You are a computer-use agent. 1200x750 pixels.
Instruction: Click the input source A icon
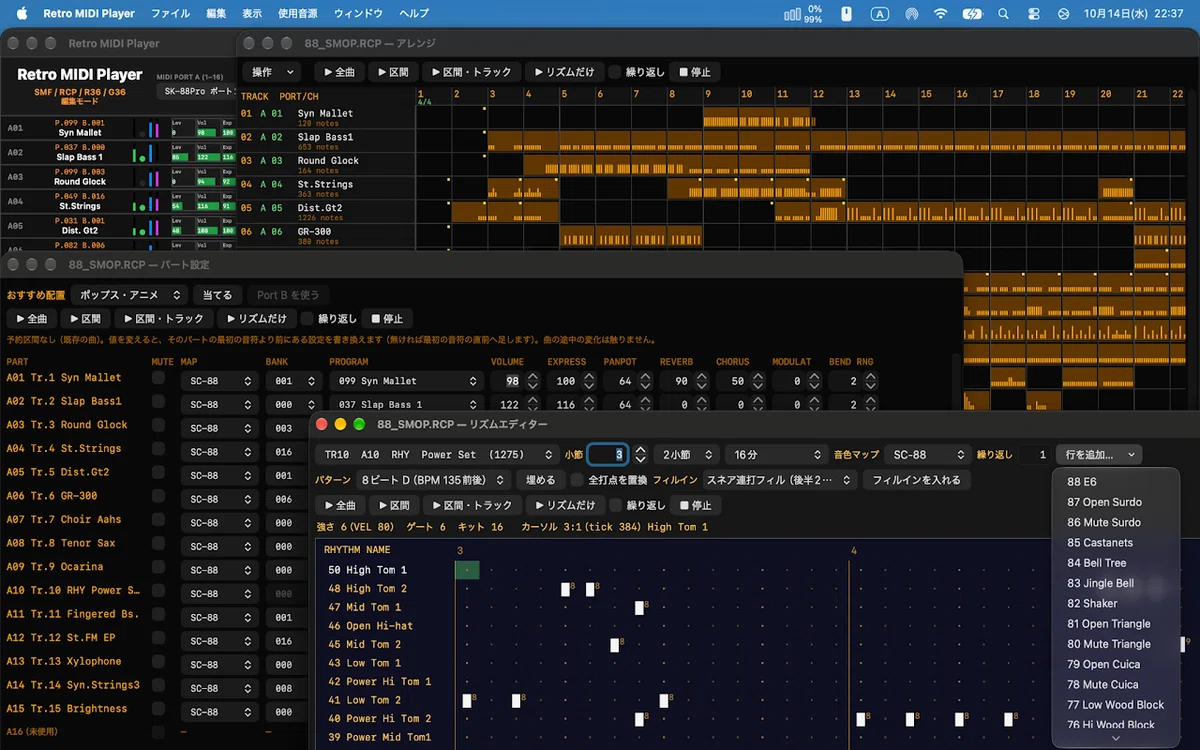[879, 14]
